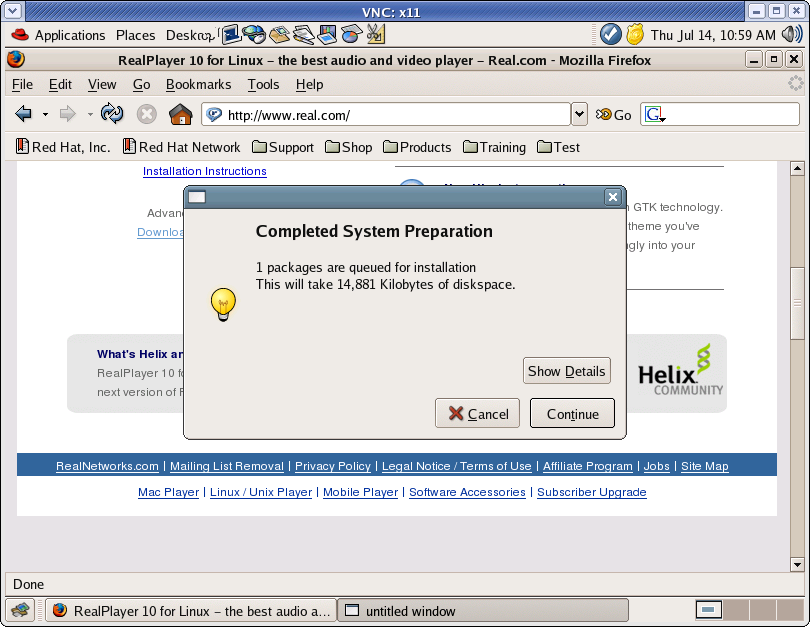Click the vertical scrollbar thumb
Image resolution: width=810 pixels, height=627 pixels.
click(797, 303)
